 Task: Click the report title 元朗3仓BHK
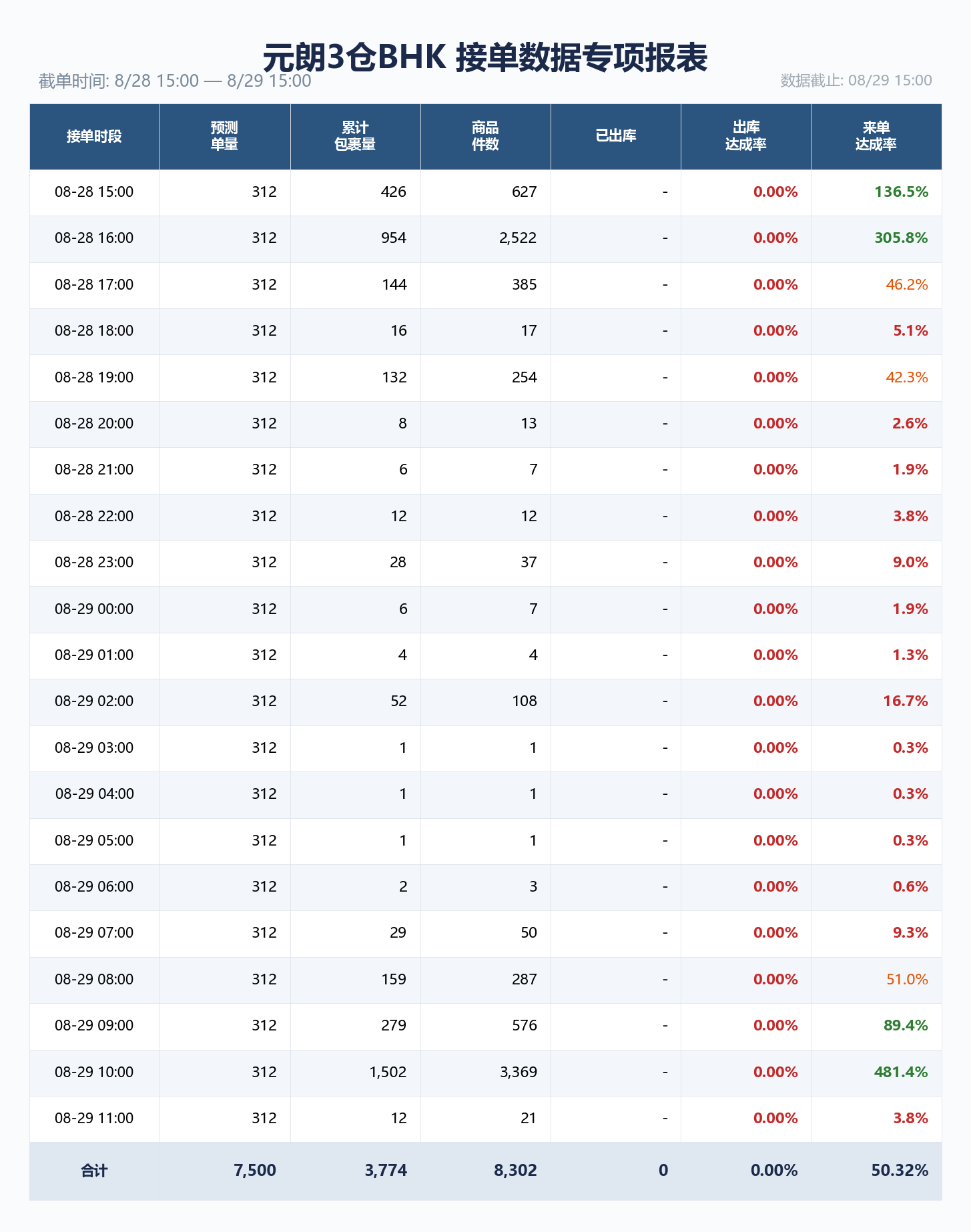coord(354,57)
